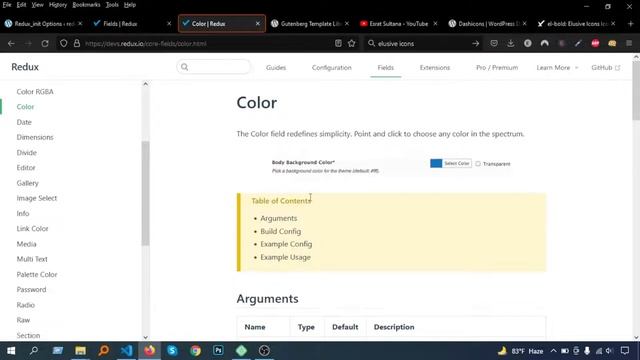Click the GitHub external link icon
The width and height of the screenshot is (640, 360).
click(618, 68)
